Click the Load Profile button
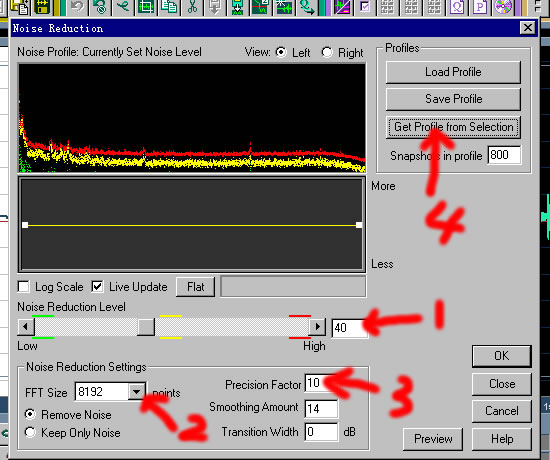 point(453,72)
